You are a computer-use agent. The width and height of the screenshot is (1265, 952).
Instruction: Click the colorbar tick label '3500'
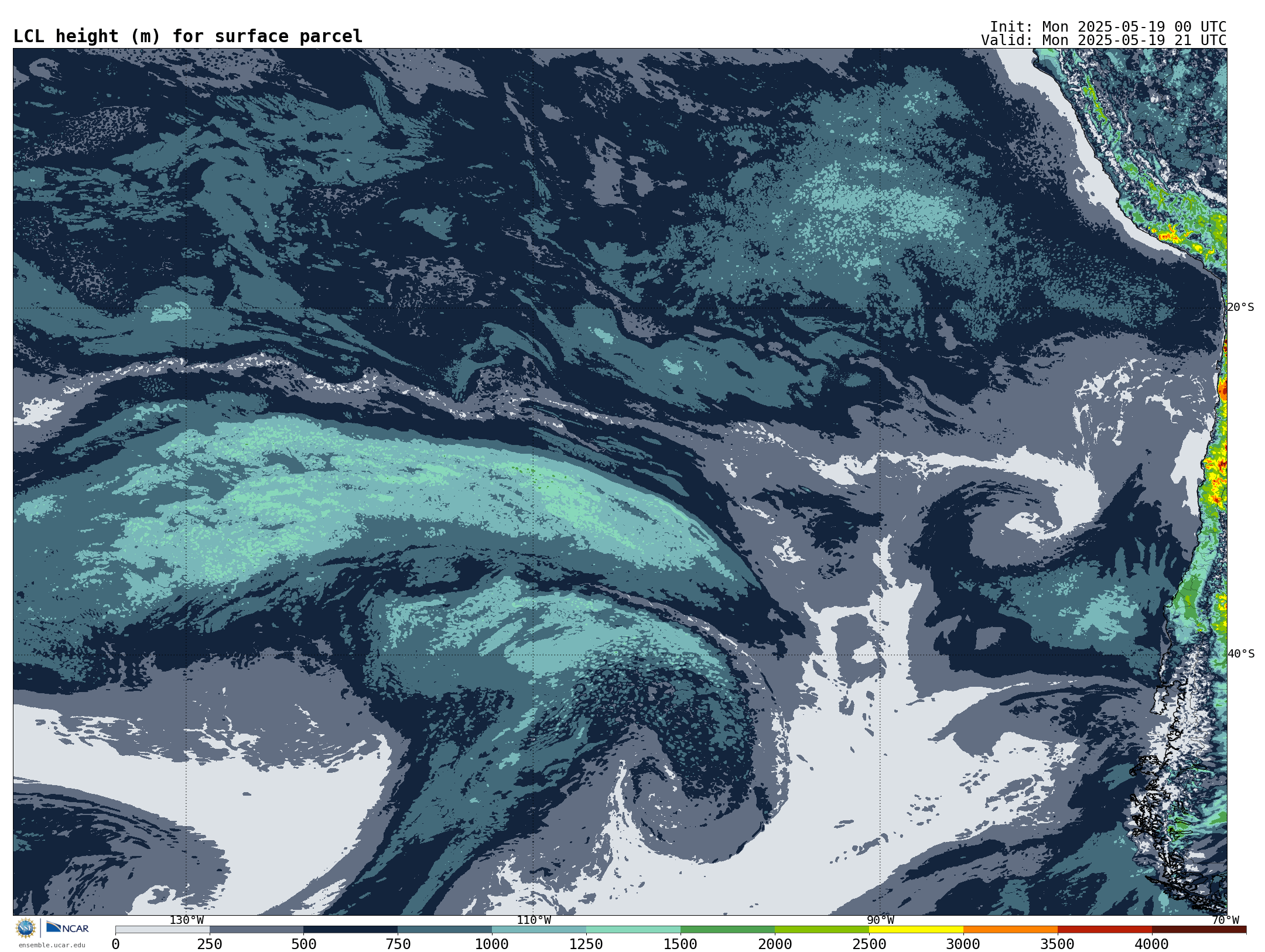coord(1058,944)
